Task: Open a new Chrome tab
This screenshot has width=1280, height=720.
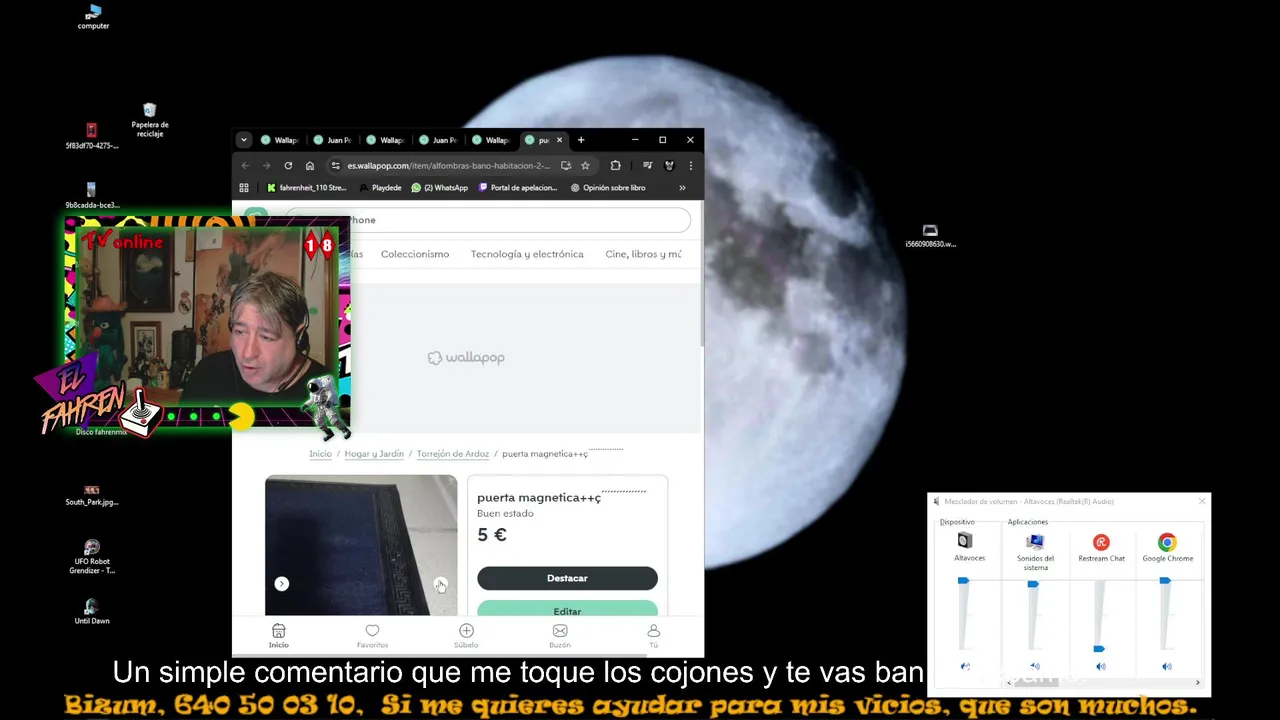Action: [x=581, y=140]
